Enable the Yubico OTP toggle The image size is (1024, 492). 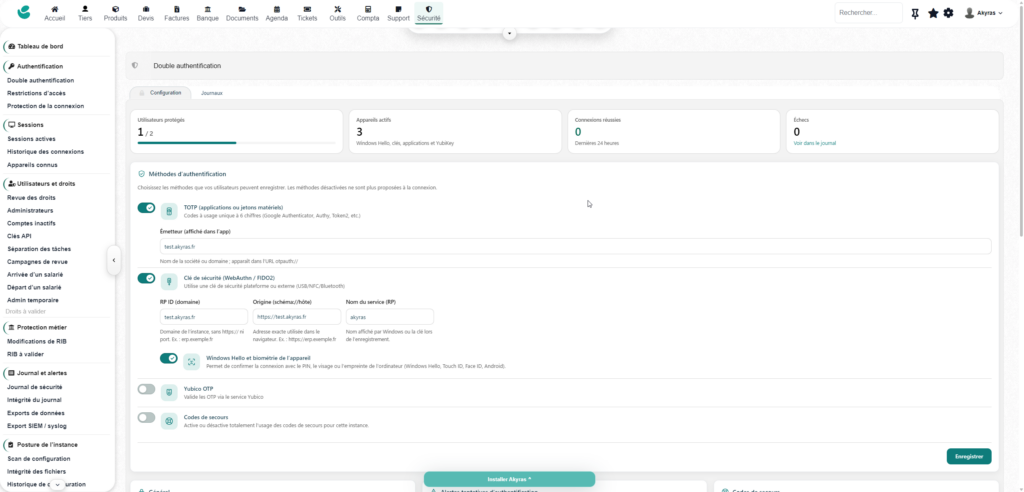point(146,389)
